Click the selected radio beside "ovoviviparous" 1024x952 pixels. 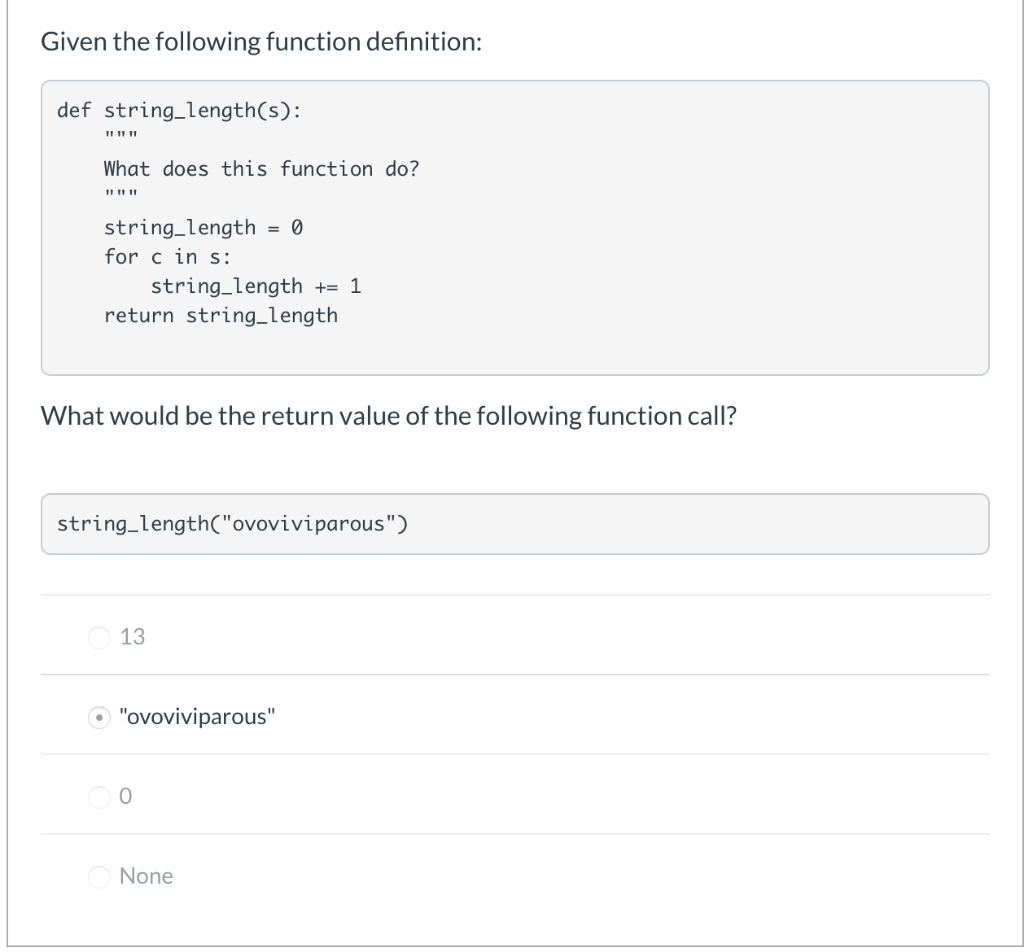(x=100, y=717)
